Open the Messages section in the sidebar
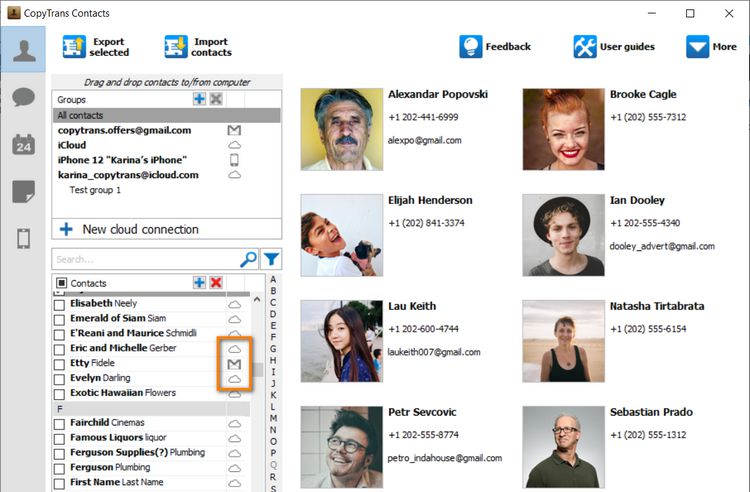 tap(23, 97)
